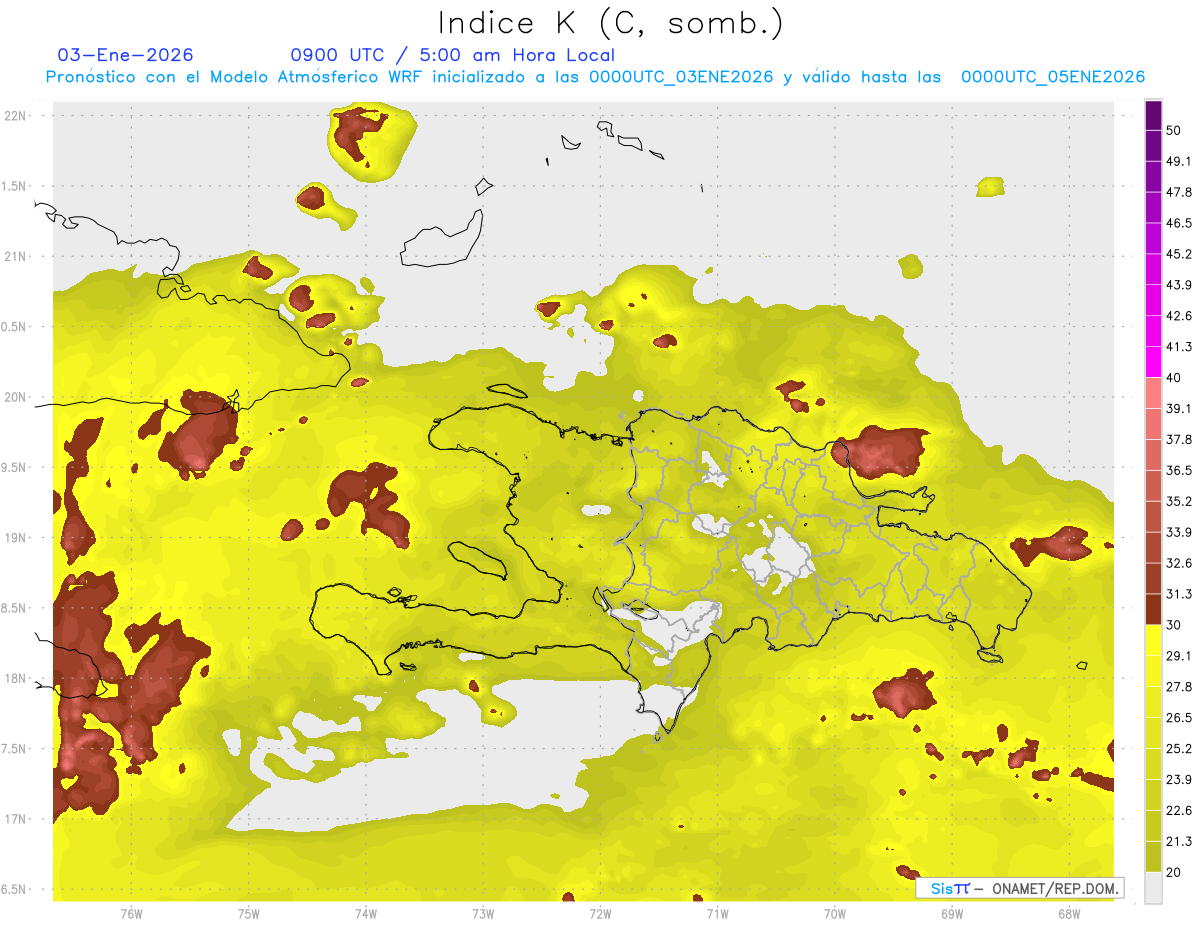
Task: Click the "21N" latitude label
Action: 17,256
